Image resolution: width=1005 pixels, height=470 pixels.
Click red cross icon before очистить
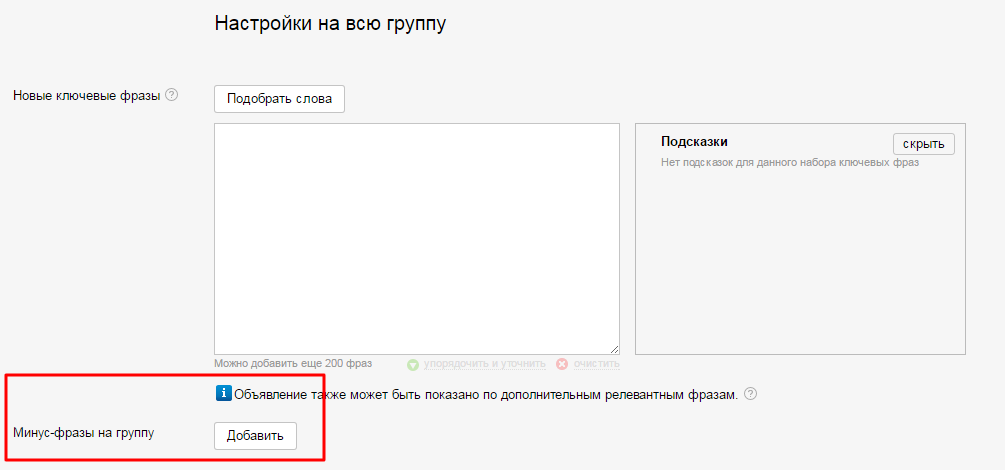coord(562,364)
